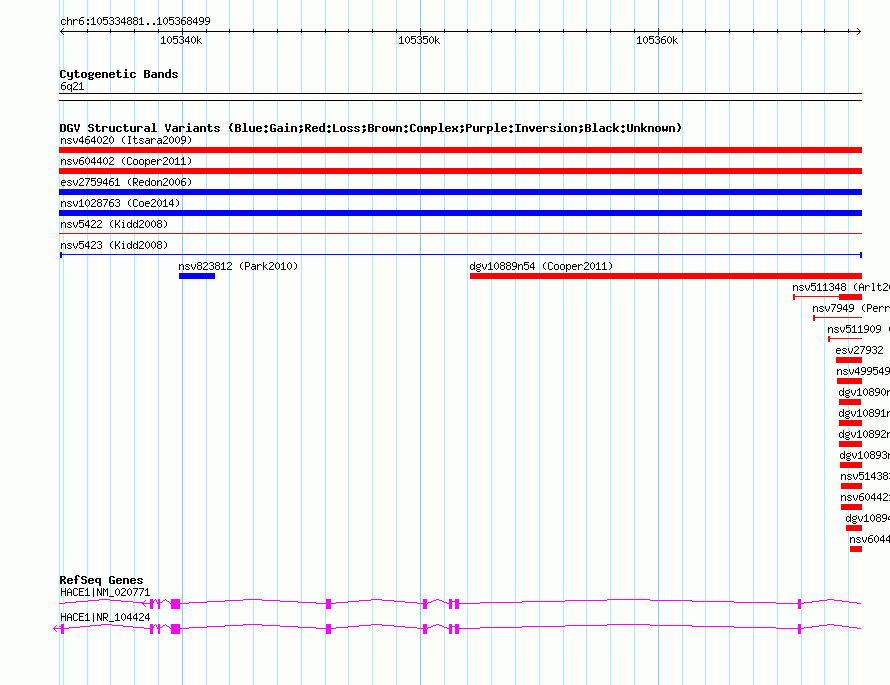This screenshot has width=890, height=685.
Task: Open the nsv51438 variant label
Action: [x=865, y=476]
